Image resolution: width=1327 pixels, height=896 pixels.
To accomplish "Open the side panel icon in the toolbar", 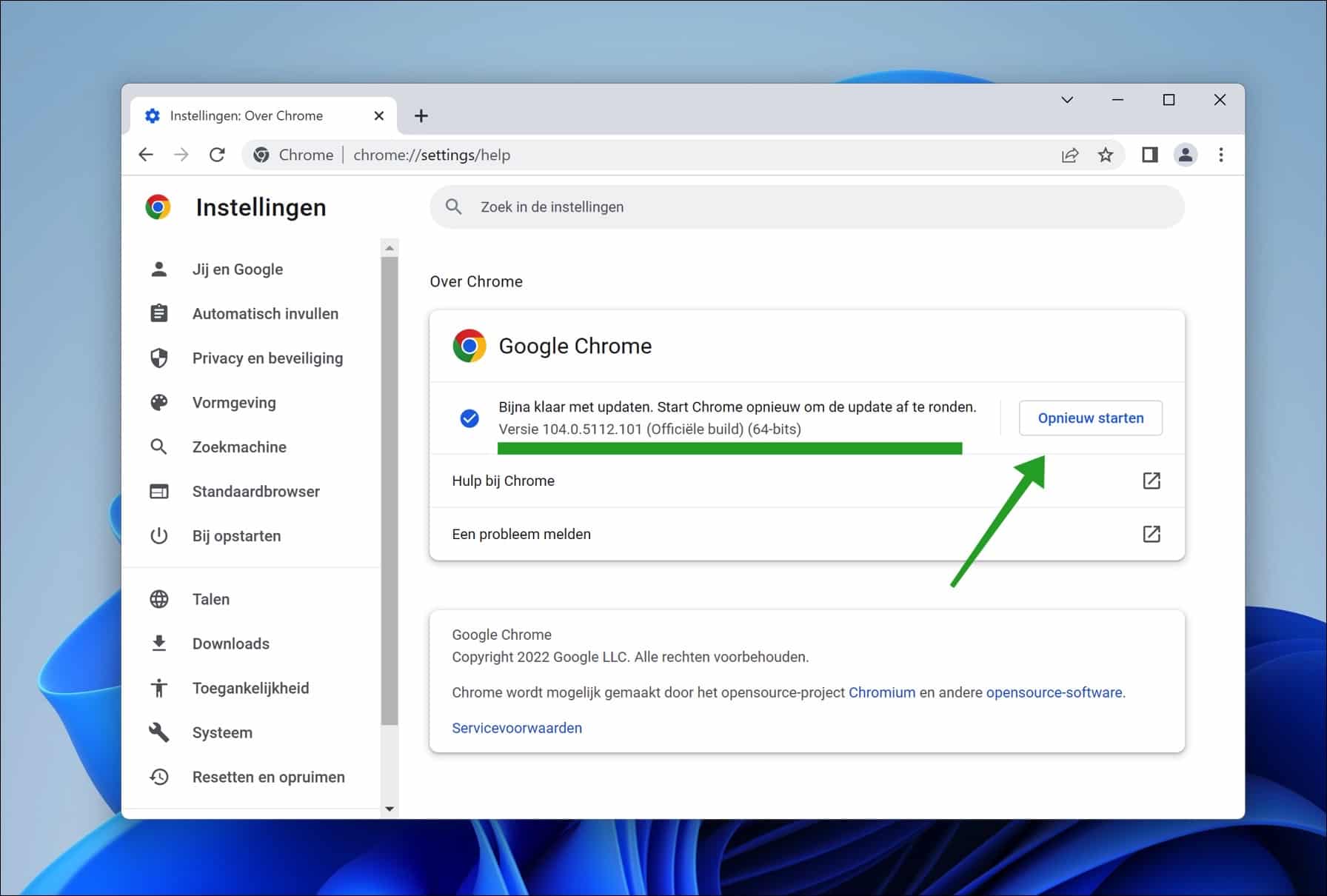I will (x=1149, y=155).
